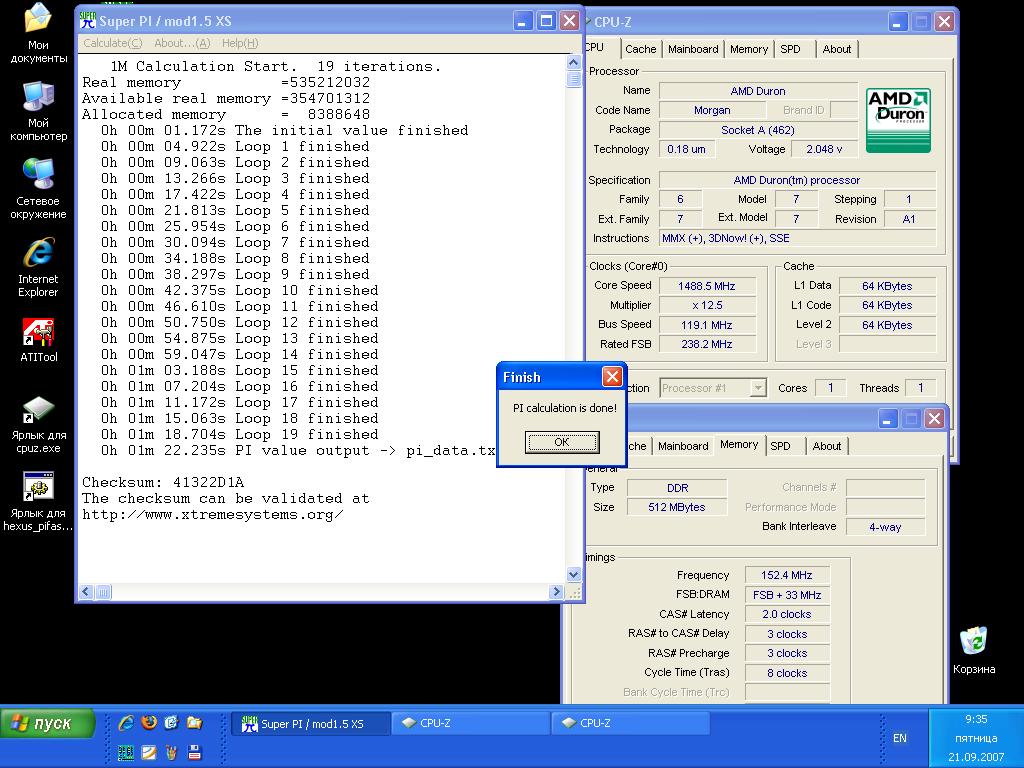Click the Bank Interleave value 4-way

tap(885, 526)
